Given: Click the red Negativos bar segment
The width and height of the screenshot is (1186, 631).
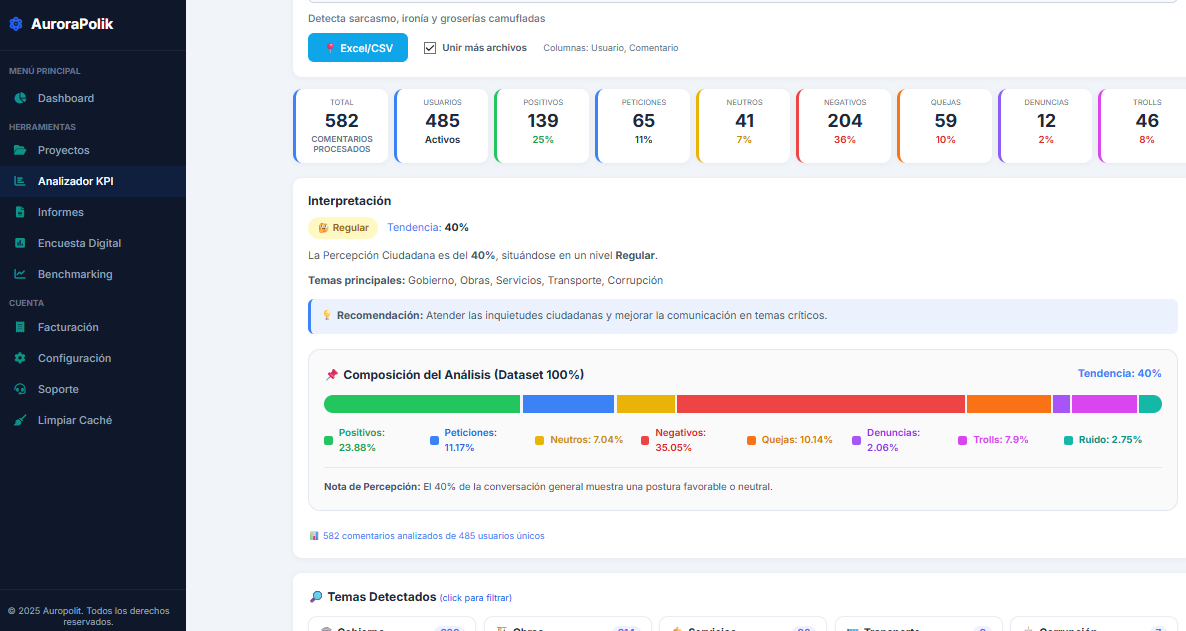Looking at the screenshot, I should pos(820,403).
